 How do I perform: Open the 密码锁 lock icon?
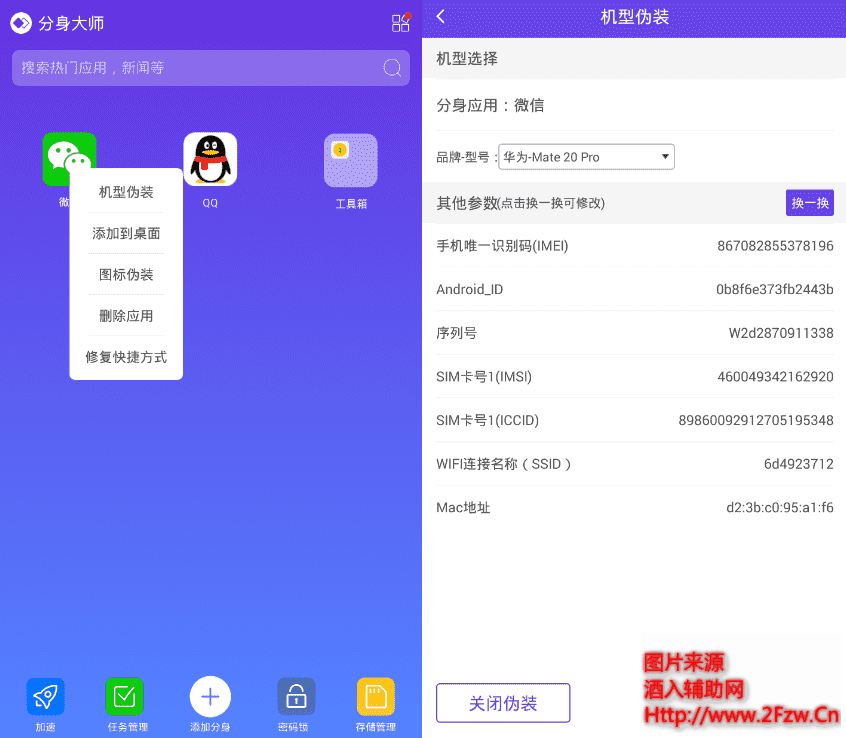coord(296,696)
